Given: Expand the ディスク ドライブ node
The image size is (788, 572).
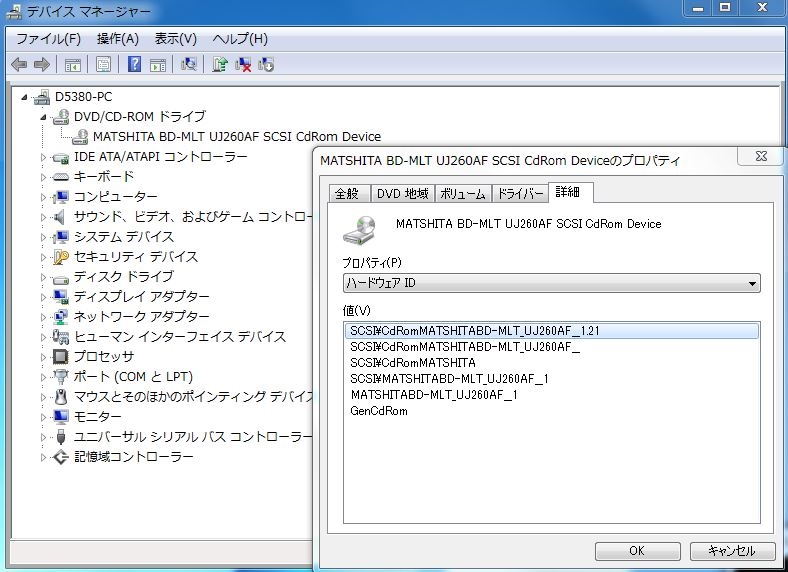Looking at the screenshot, I should [x=43, y=277].
